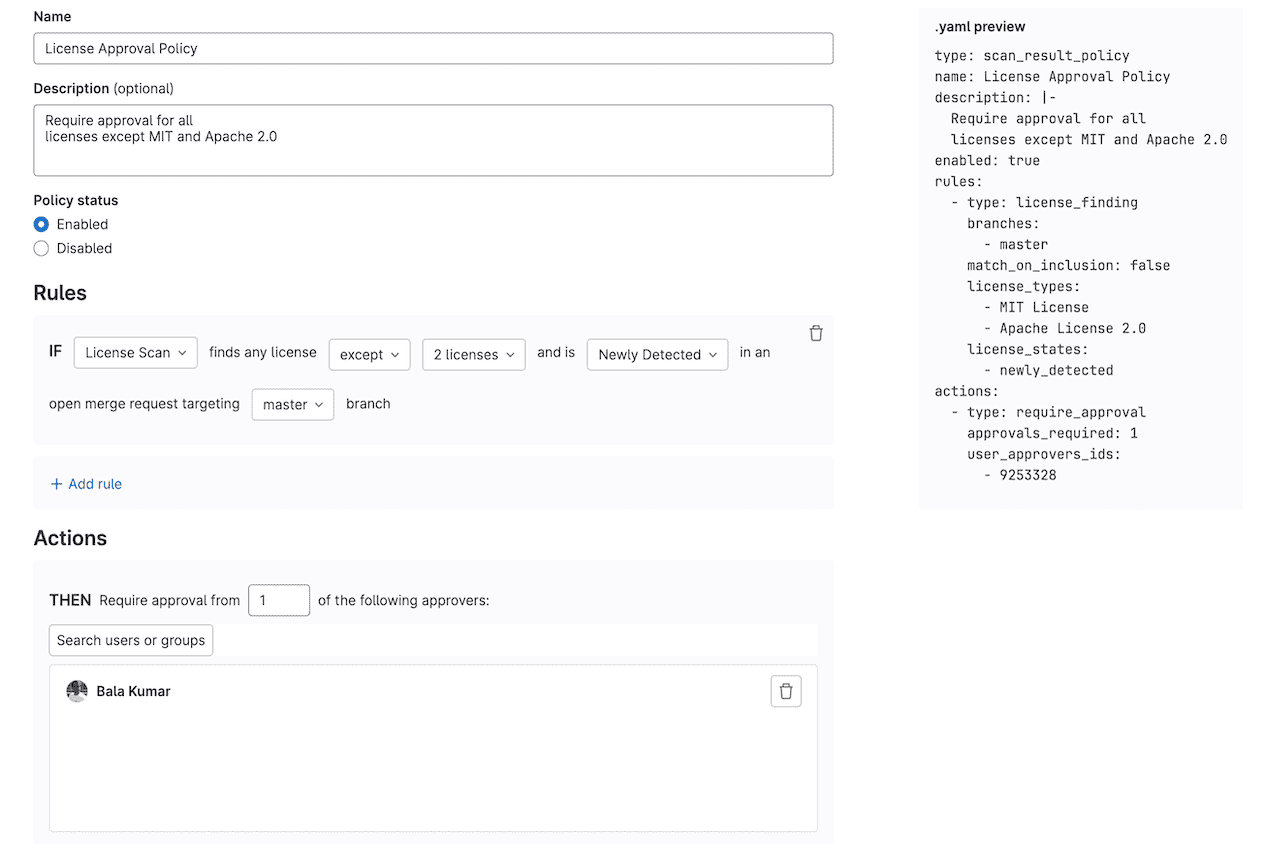The width and height of the screenshot is (1265, 863).
Task: Delete the License Scan rule via trash icon
Action: 816,334
